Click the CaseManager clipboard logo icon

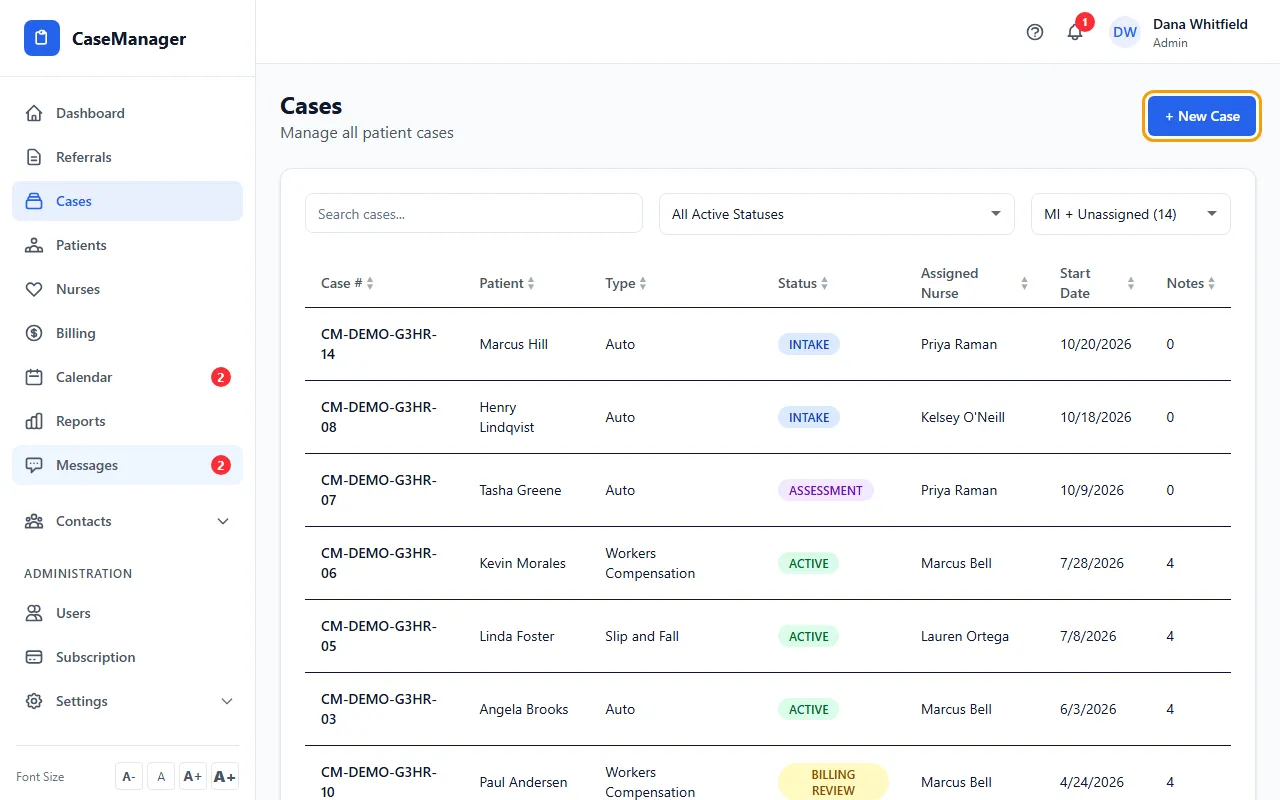pos(42,38)
